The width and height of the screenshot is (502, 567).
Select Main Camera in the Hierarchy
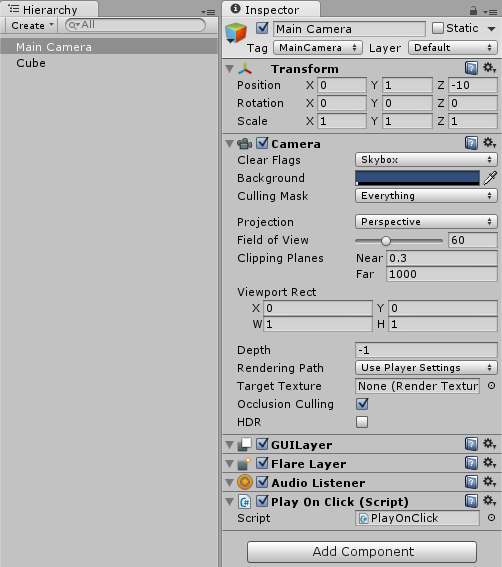click(x=109, y=47)
